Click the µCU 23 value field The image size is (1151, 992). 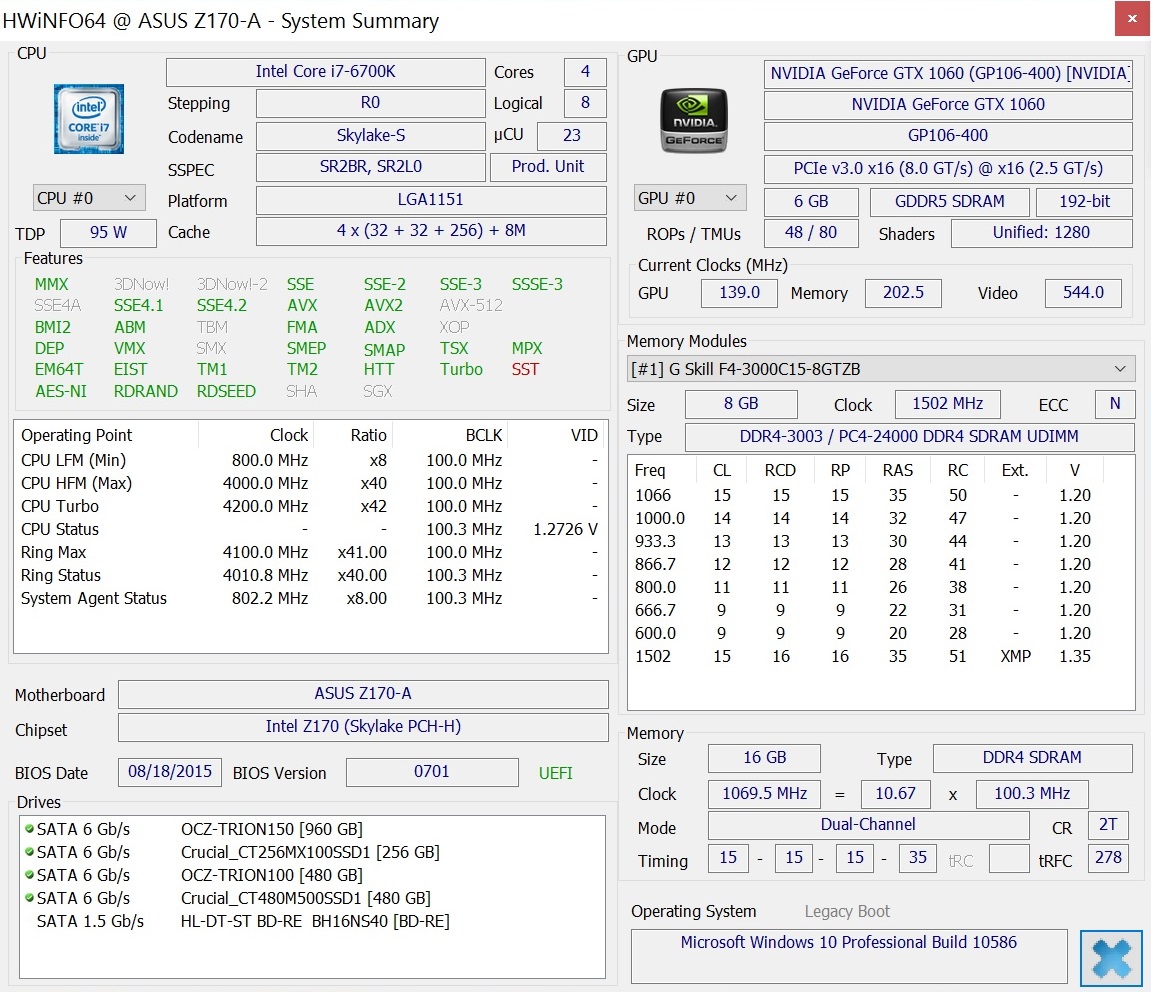[x=572, y=136]
